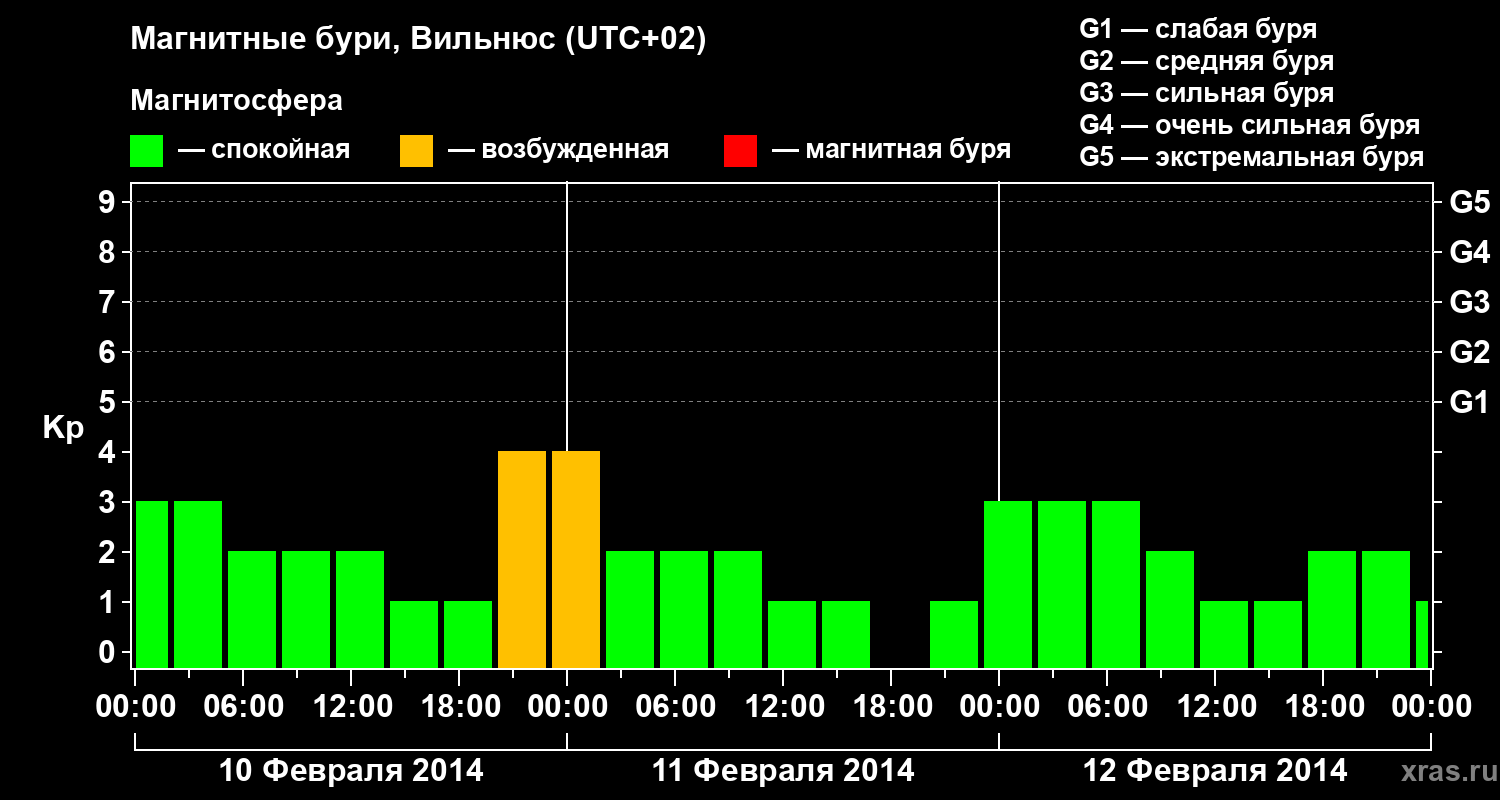The height and width of the screenshot is (800, 1500).
Task: Click the 'G4 — очень сильная буря' line
Action: click(x=1250, y=125)
